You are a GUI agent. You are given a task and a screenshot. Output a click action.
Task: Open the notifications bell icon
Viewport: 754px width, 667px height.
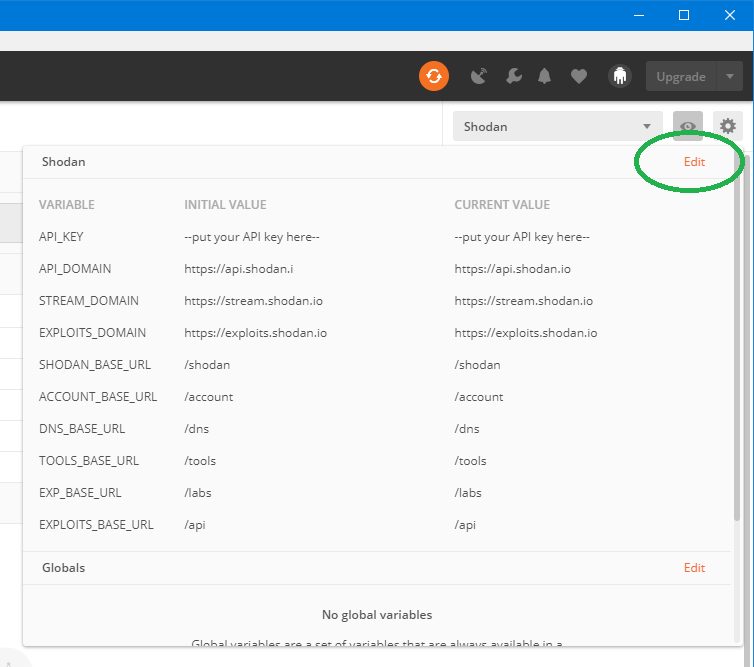click(x=544, y=76)
